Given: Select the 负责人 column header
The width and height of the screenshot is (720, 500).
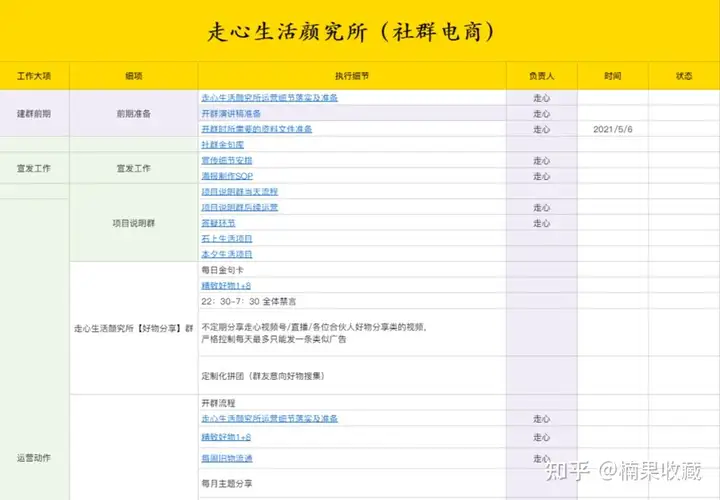Looking at the screenshot, I should click(x=541, y=76).
